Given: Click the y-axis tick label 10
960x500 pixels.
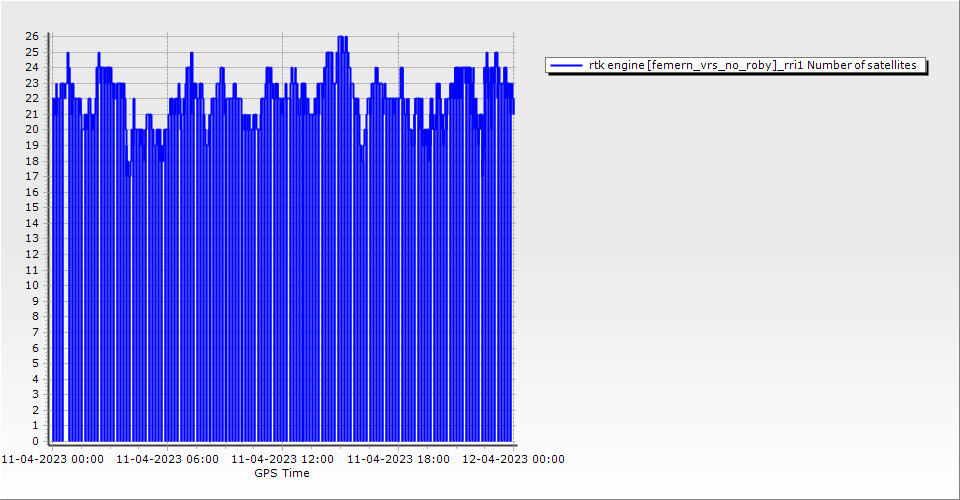Looking at the screenshot, I should click(32, 286).
